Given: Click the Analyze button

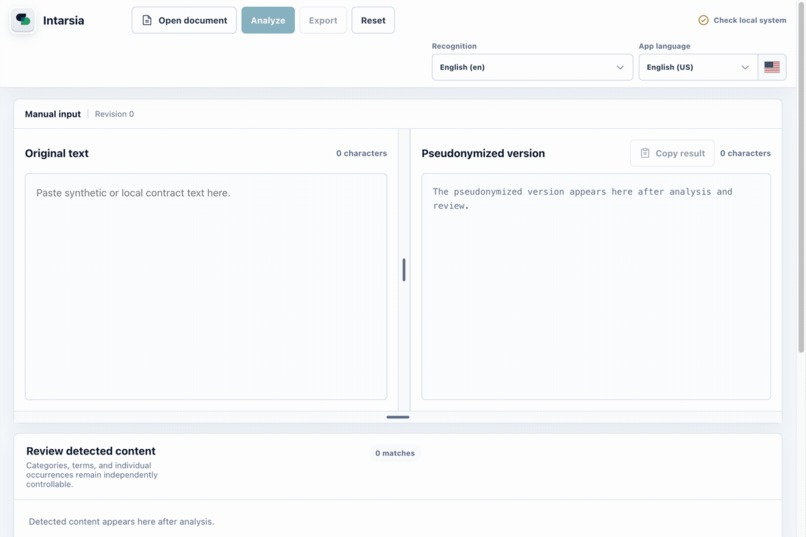Looking at the screenshot, I should (268, 20).
